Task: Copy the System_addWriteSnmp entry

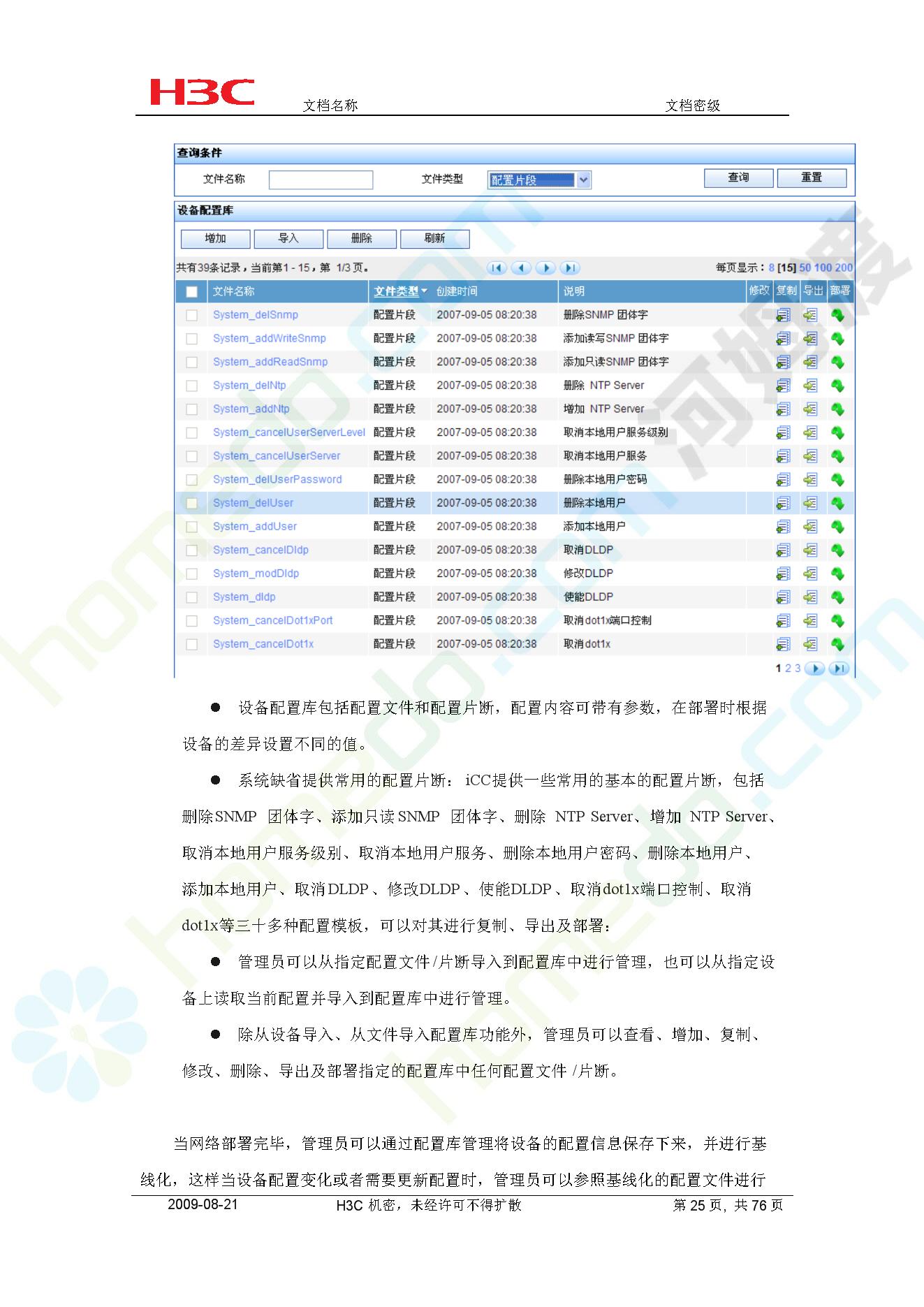Action: pos(783,339)
